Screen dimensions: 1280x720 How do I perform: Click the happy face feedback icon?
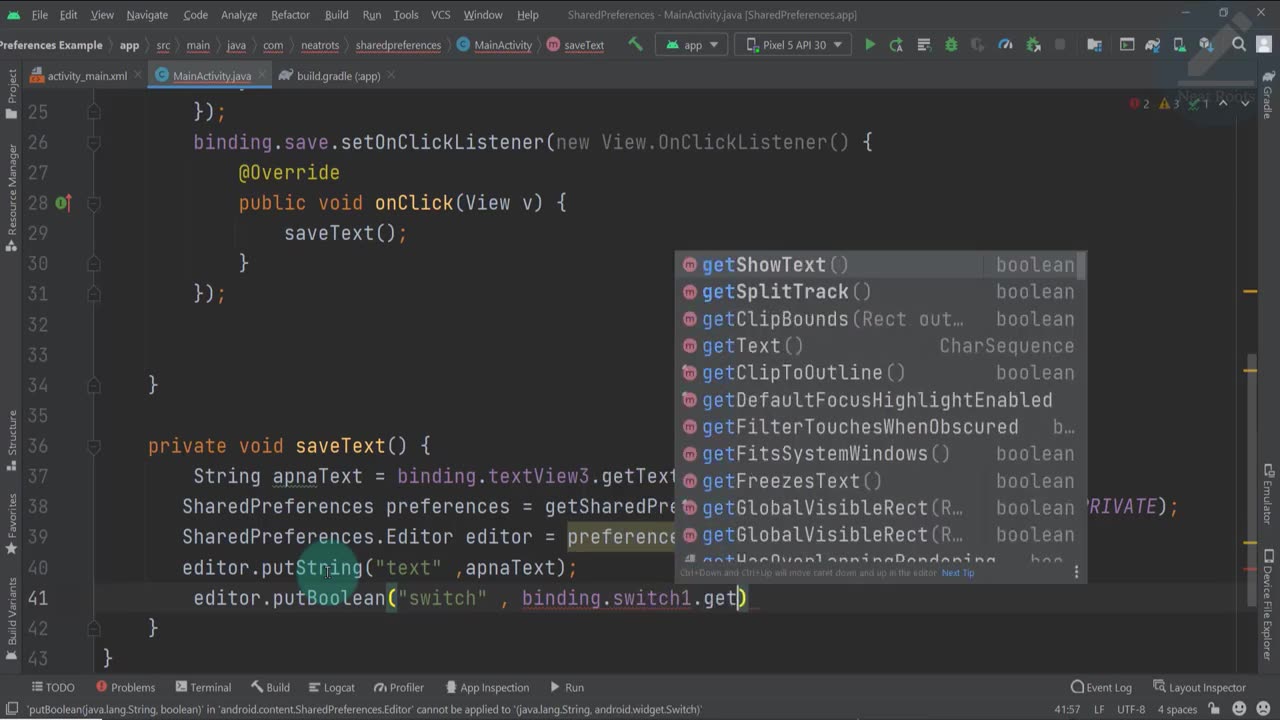coord(1238,710)
